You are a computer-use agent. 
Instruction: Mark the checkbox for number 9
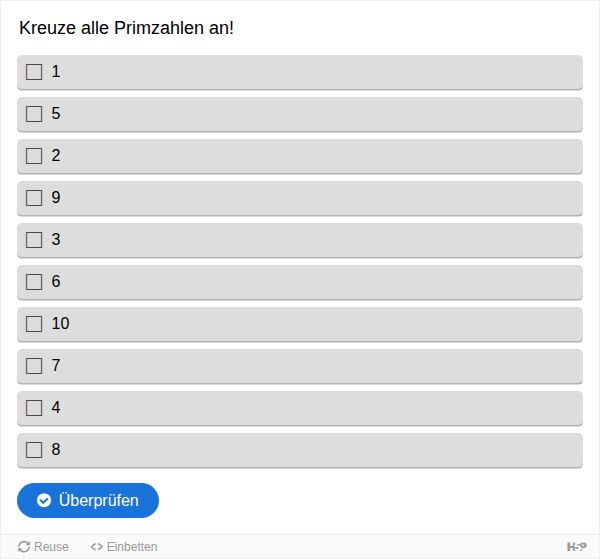point(34,198)
